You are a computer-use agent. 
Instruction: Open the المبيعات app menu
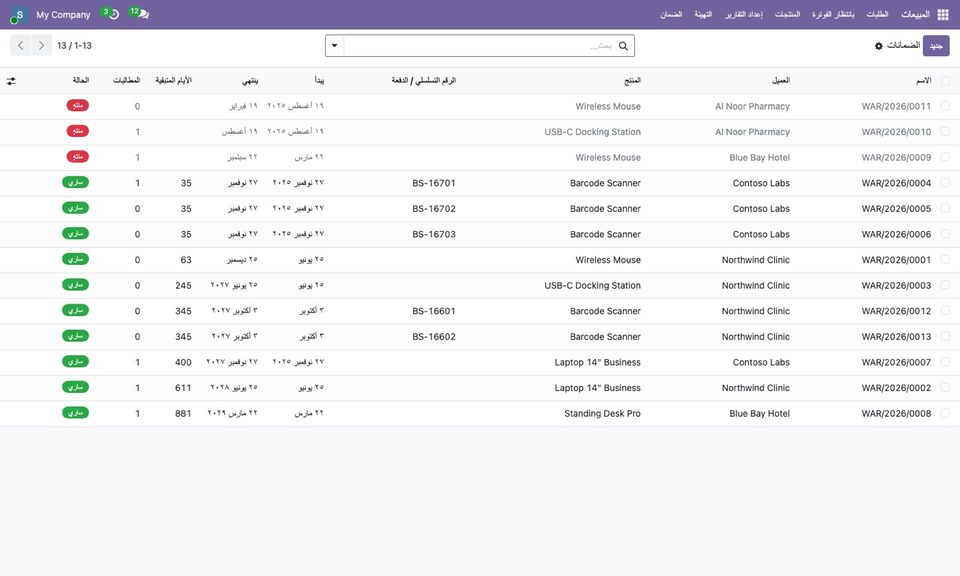915,15
